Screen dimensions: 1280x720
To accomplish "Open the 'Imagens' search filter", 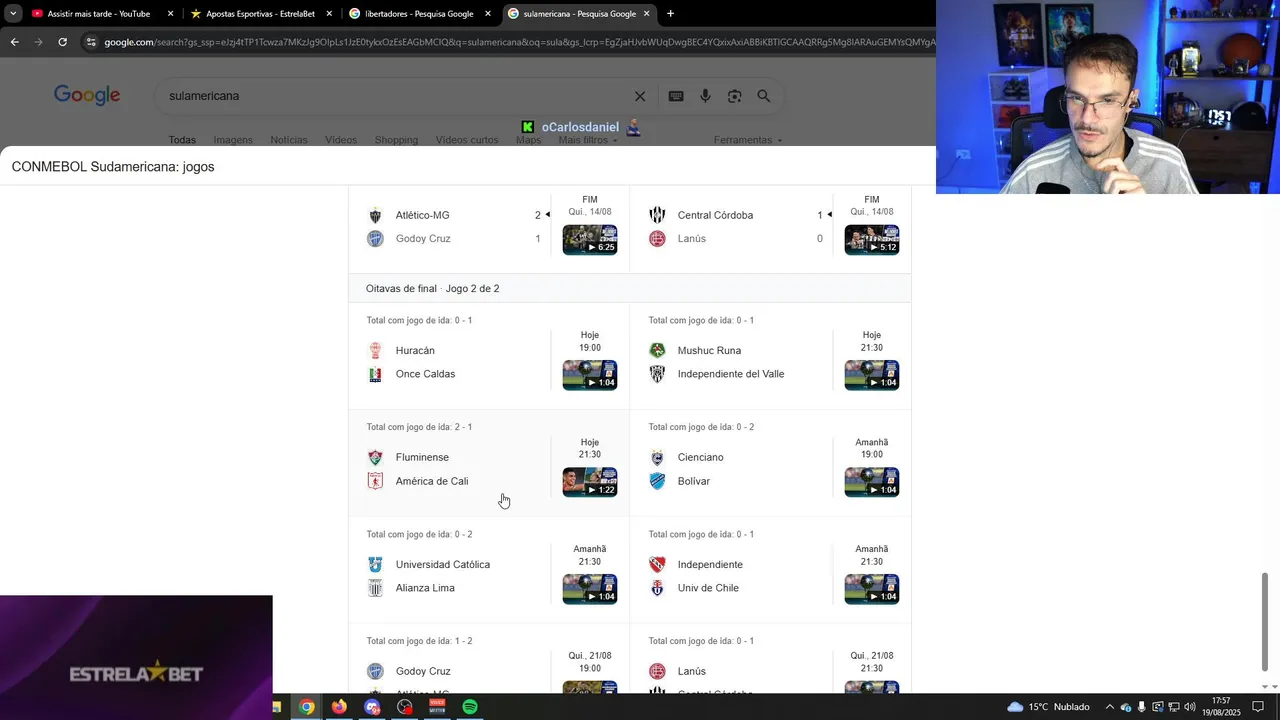I will click(x=233, y=140).
